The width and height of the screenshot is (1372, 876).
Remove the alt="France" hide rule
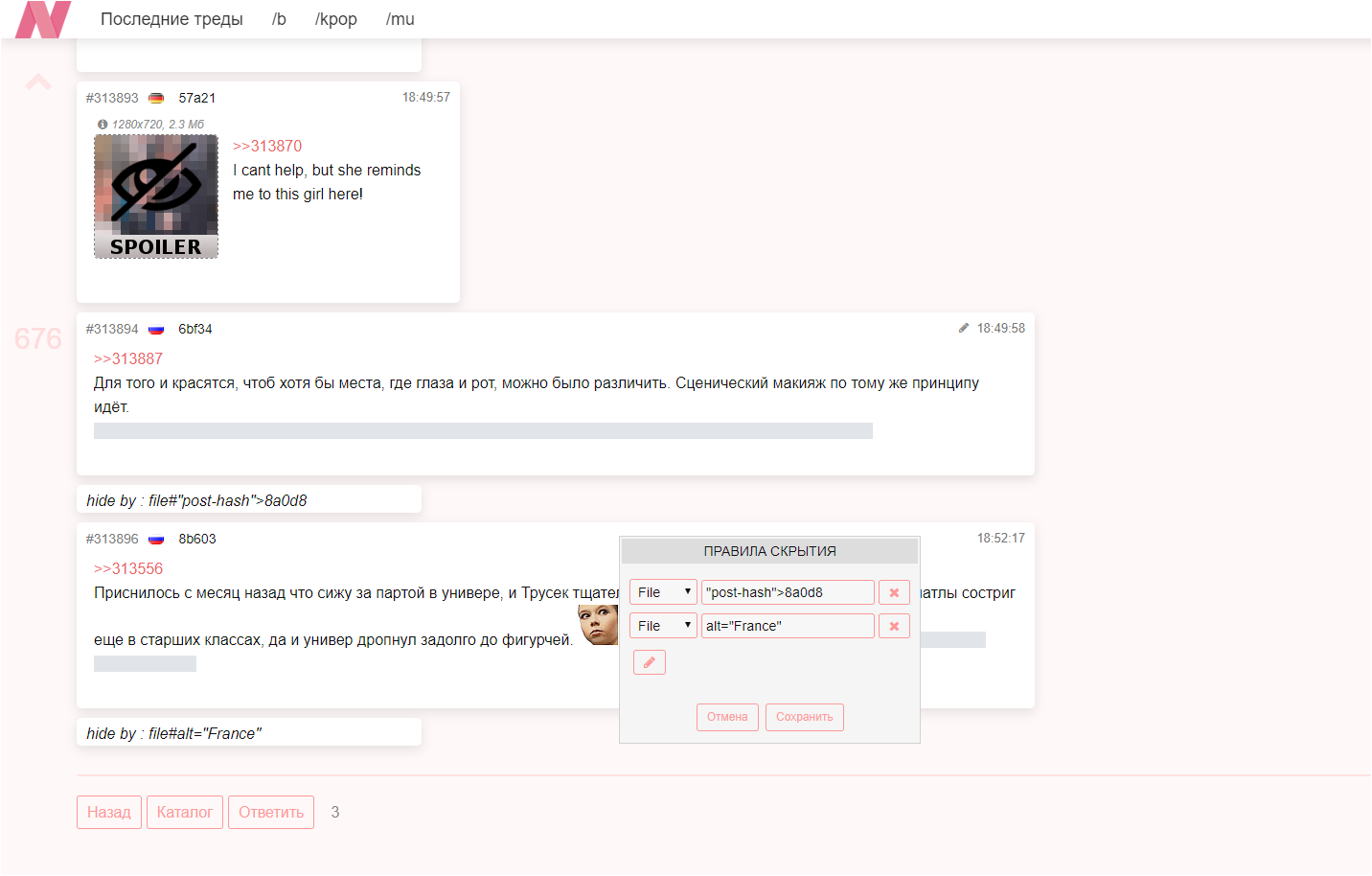(x=894, y=626)
